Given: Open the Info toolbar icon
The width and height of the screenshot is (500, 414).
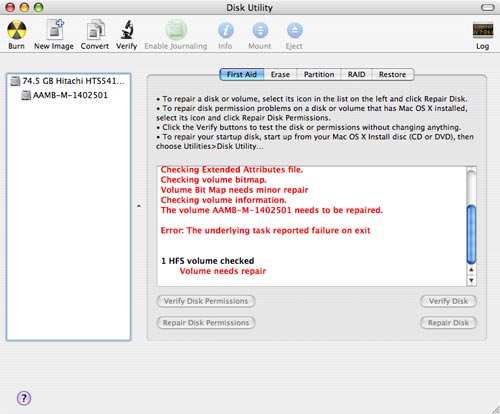Looking at the screenshot, I should pos(226,31).
